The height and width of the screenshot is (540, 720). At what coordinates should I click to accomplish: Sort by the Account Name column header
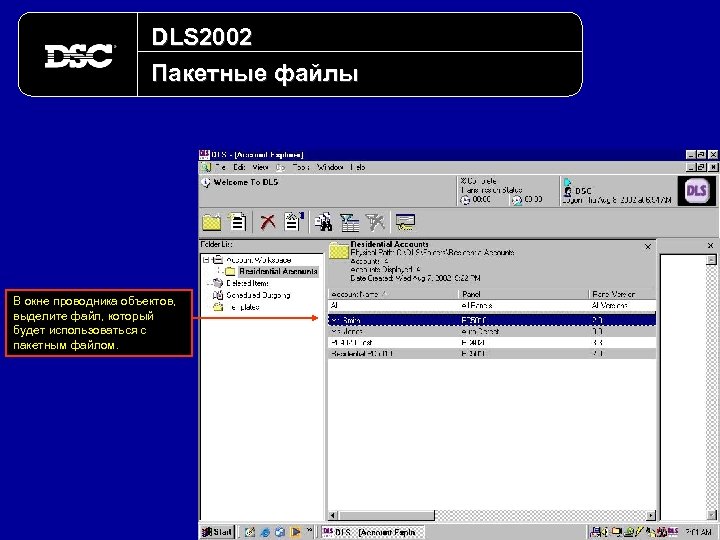click(x=394, y=294)
